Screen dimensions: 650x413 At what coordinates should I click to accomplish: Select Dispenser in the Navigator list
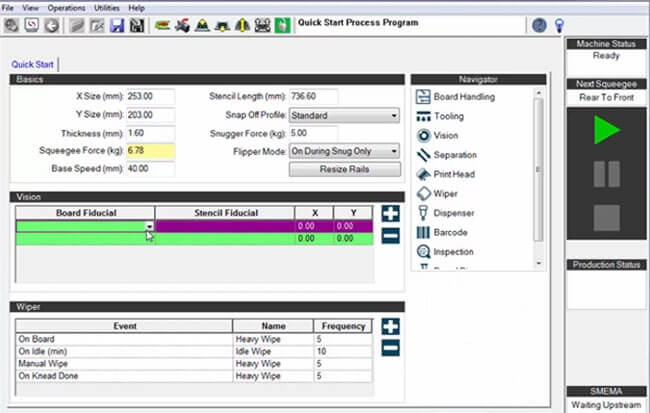click(x=453, y=213)
